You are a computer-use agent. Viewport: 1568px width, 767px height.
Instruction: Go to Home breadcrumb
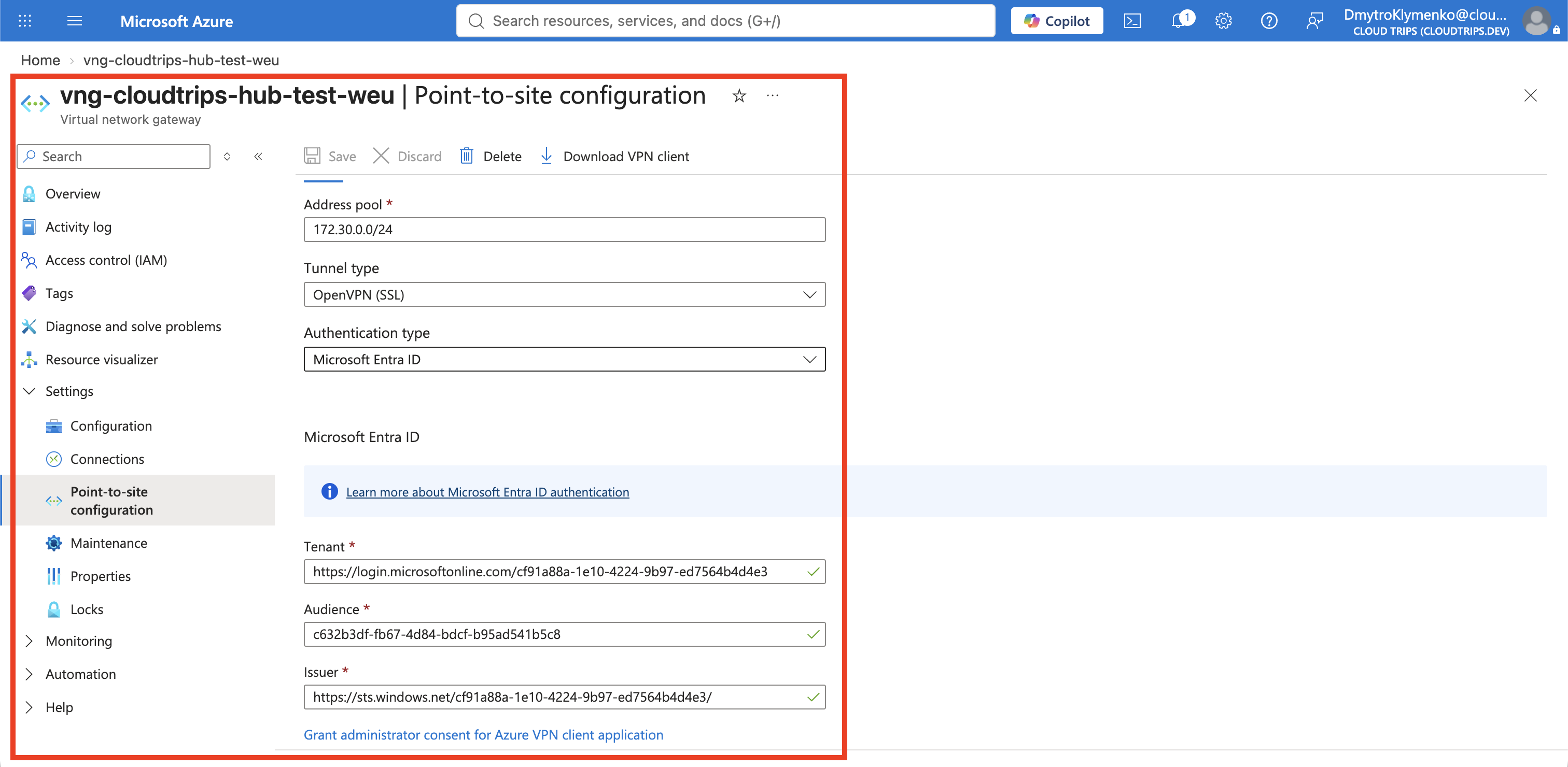coord(40,60)
